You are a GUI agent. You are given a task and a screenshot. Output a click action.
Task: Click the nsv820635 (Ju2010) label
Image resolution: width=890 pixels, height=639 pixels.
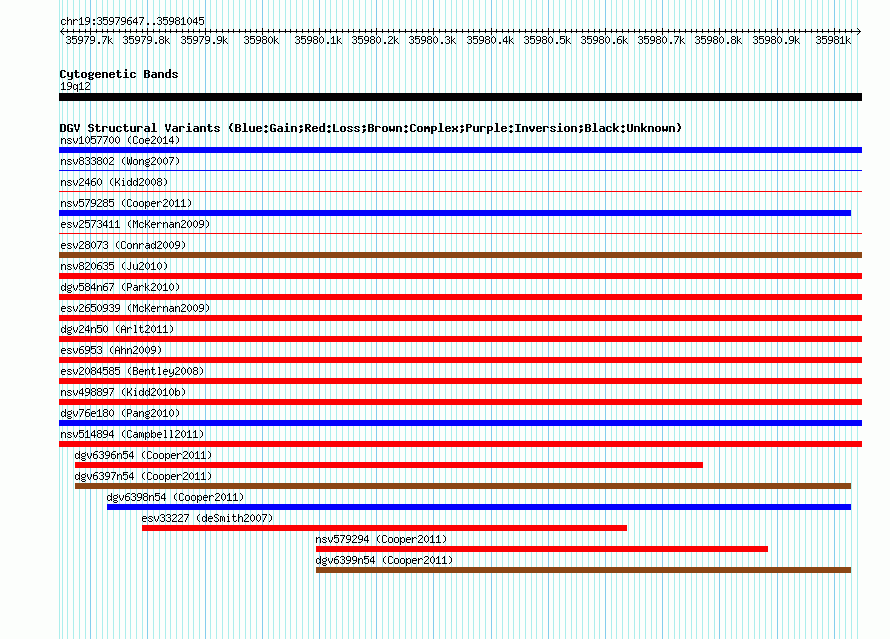coord(114,266)
